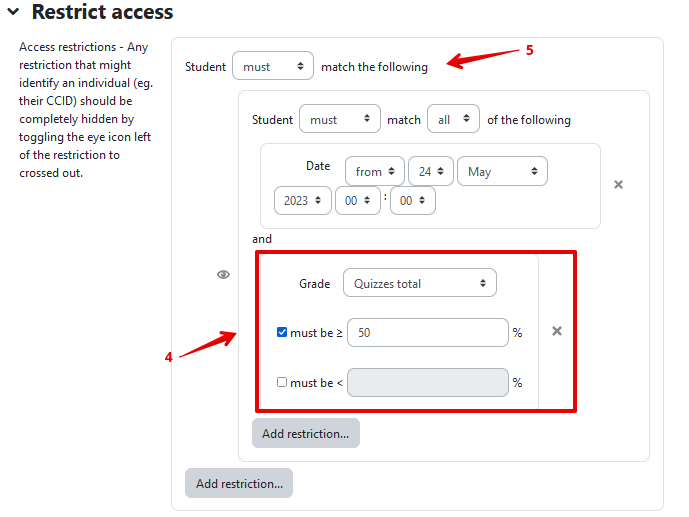Open the nested Student must dropdown
This screenshot has width=689, height=517.
coord(339,120)
